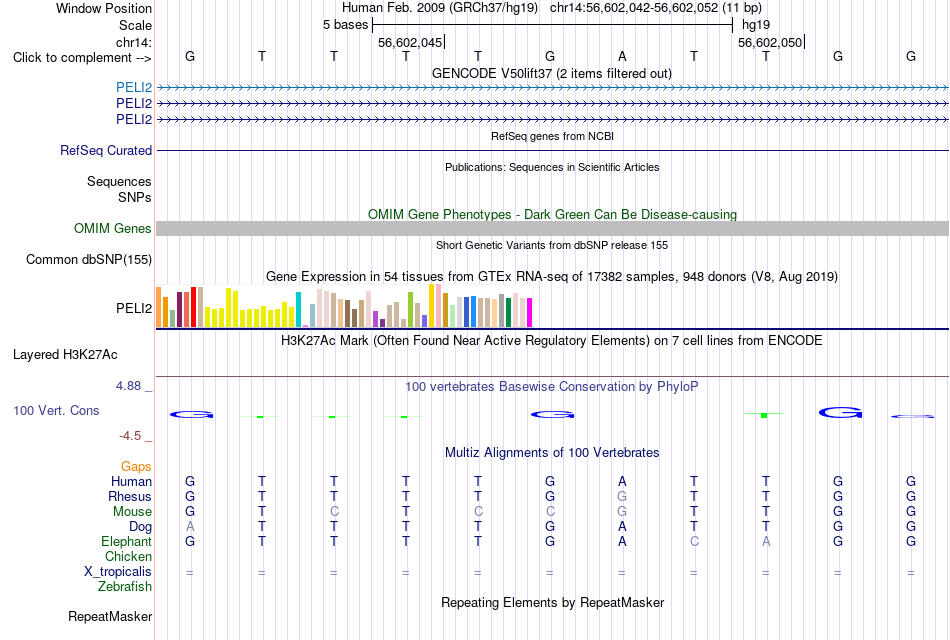Click the '5 bases' scale text
The image size is (950, 640).
(x=345, y=25)
